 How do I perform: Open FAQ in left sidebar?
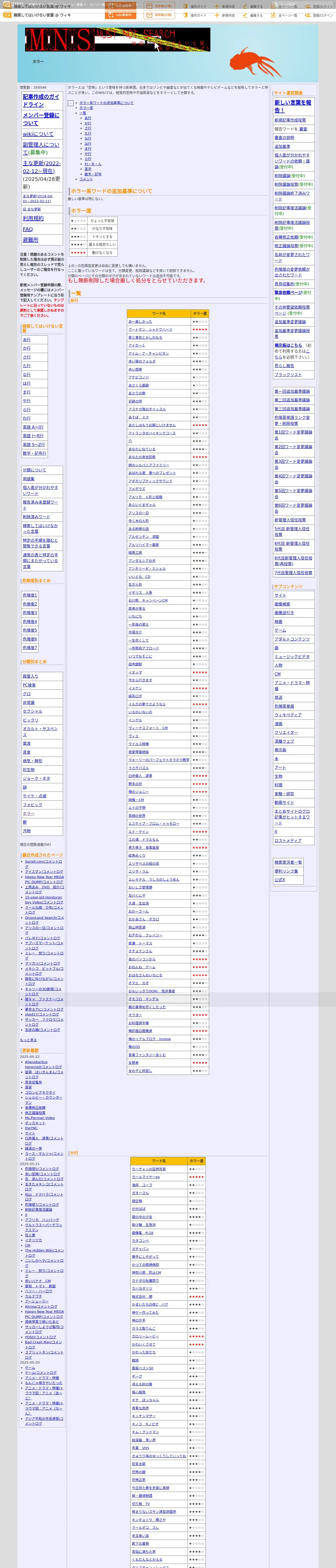(x=27, y=229)
